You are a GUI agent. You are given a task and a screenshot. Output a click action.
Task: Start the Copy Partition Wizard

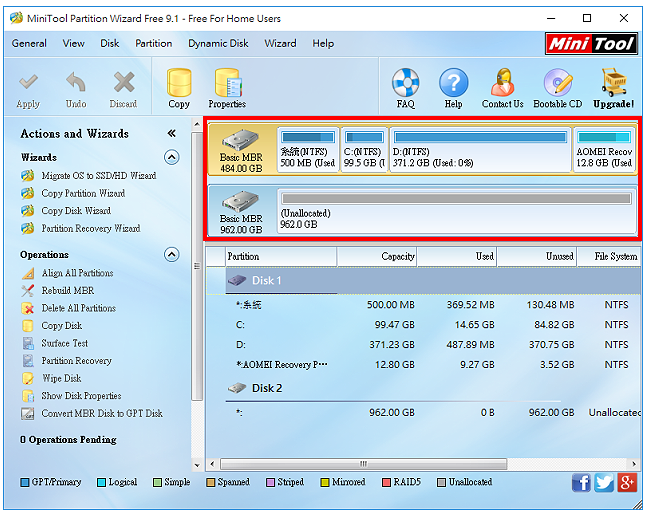(83, 193)
